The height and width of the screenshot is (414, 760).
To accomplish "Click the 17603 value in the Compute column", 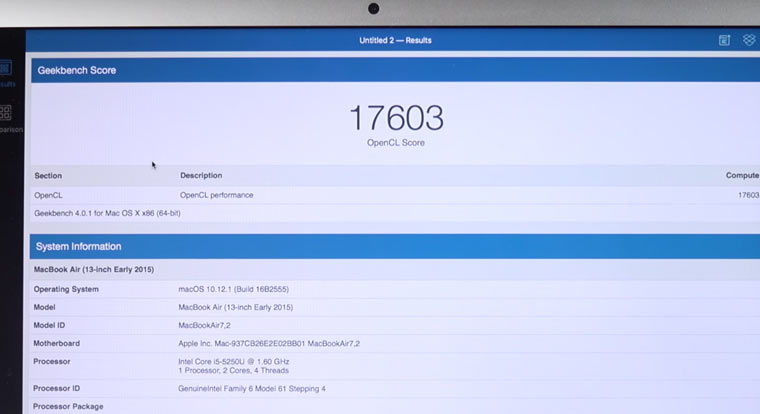I will 748,195.
